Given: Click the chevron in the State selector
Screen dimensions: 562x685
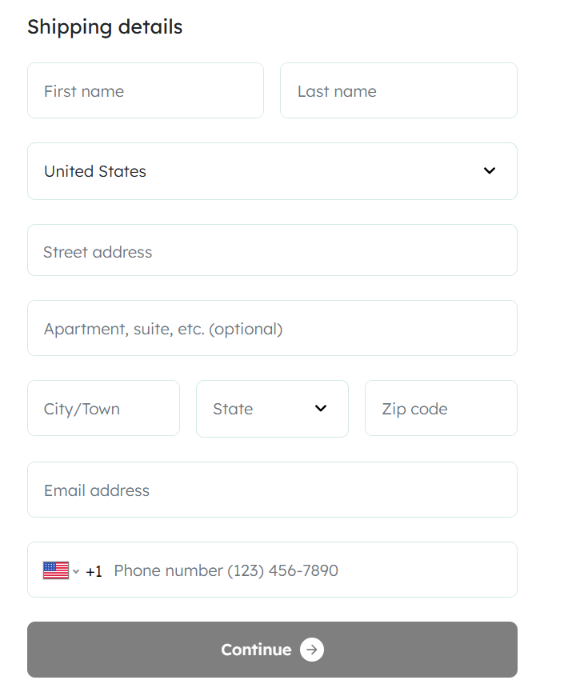Looking at the screenshot, I should tap(321, 408).
